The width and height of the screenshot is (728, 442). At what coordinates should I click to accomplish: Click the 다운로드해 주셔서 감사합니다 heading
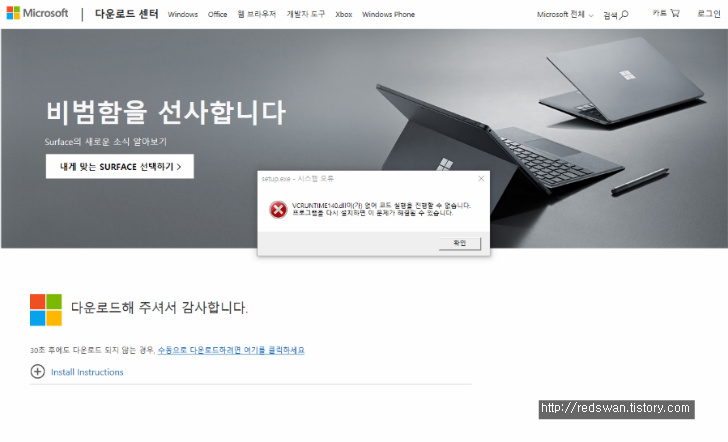(159, 307)
